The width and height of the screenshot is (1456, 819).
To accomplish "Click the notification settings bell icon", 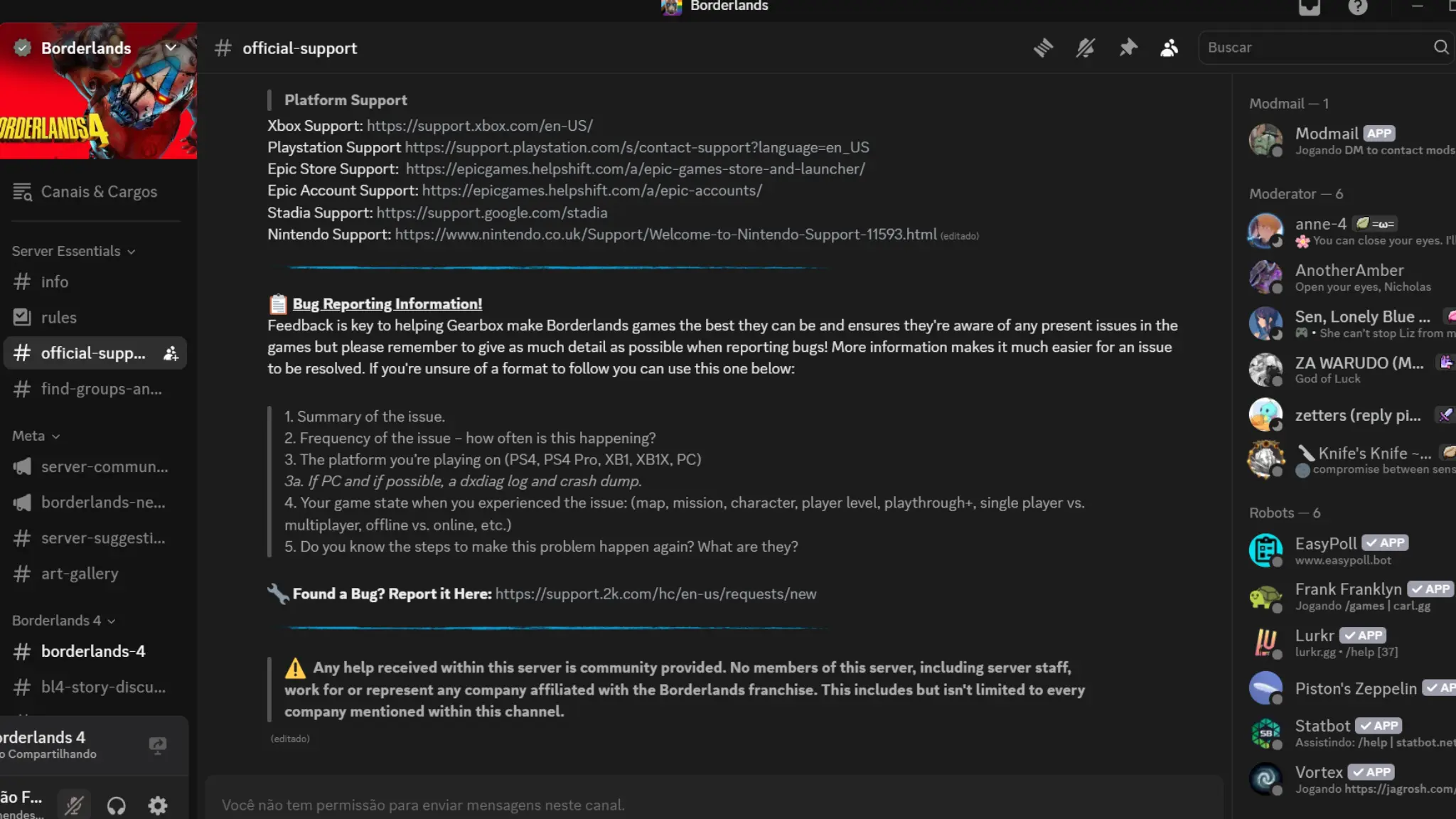I will coord(1085,48).
